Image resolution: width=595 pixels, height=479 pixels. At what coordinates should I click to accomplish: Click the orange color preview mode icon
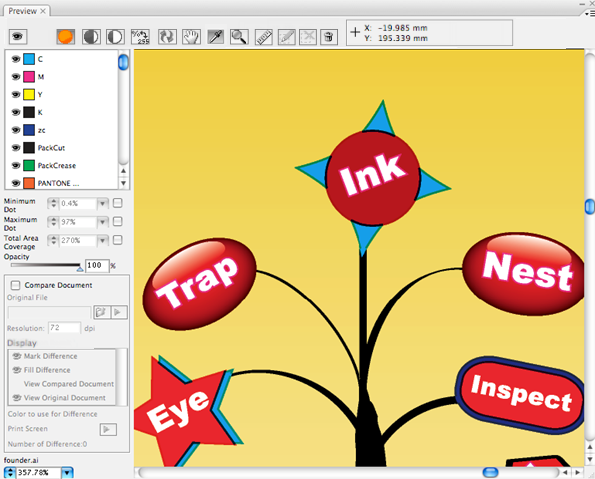[x=65, y=37]
